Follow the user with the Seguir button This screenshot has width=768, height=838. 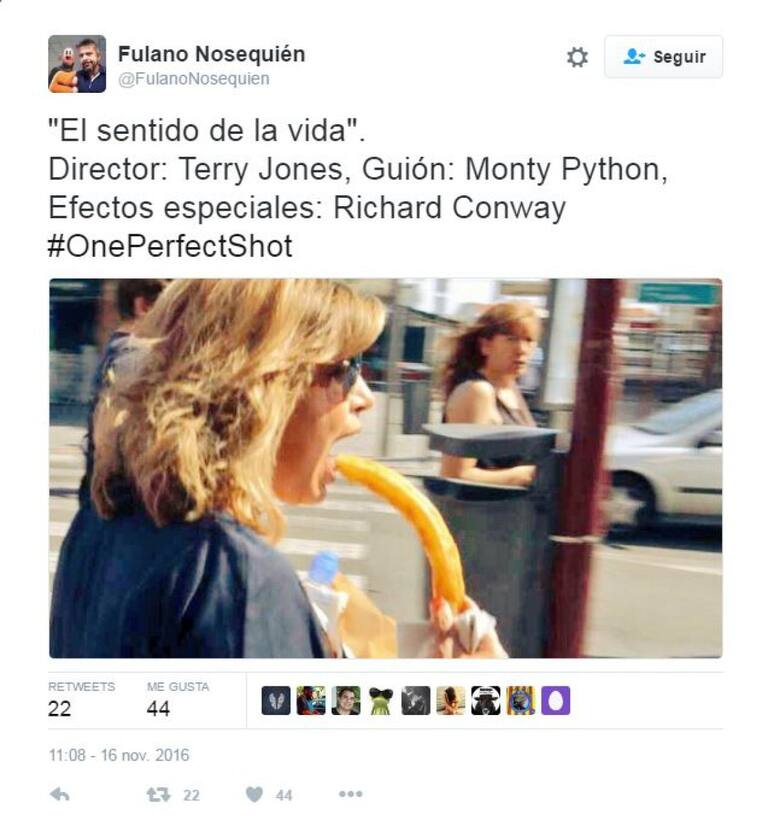(663, 57)
